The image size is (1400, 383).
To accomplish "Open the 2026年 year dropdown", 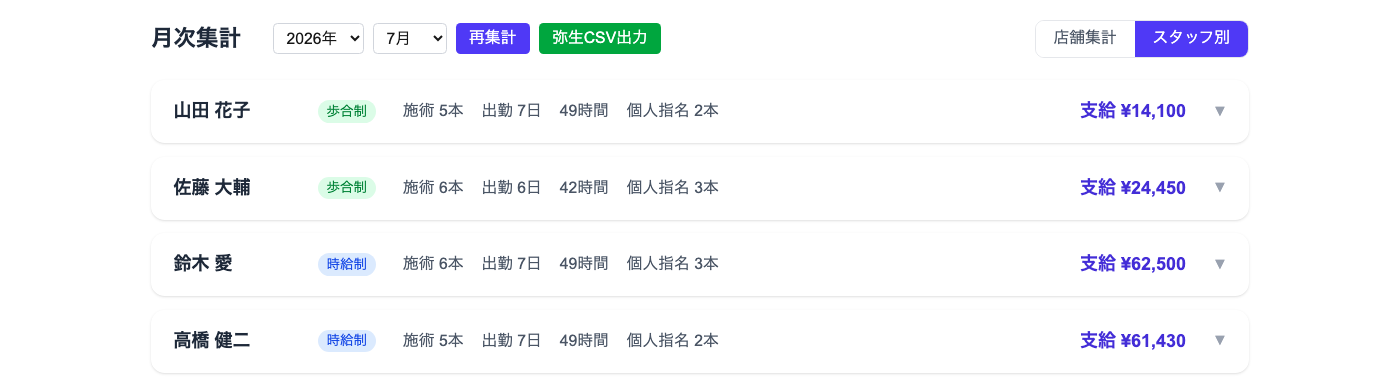I will click(x=318, y=38).
